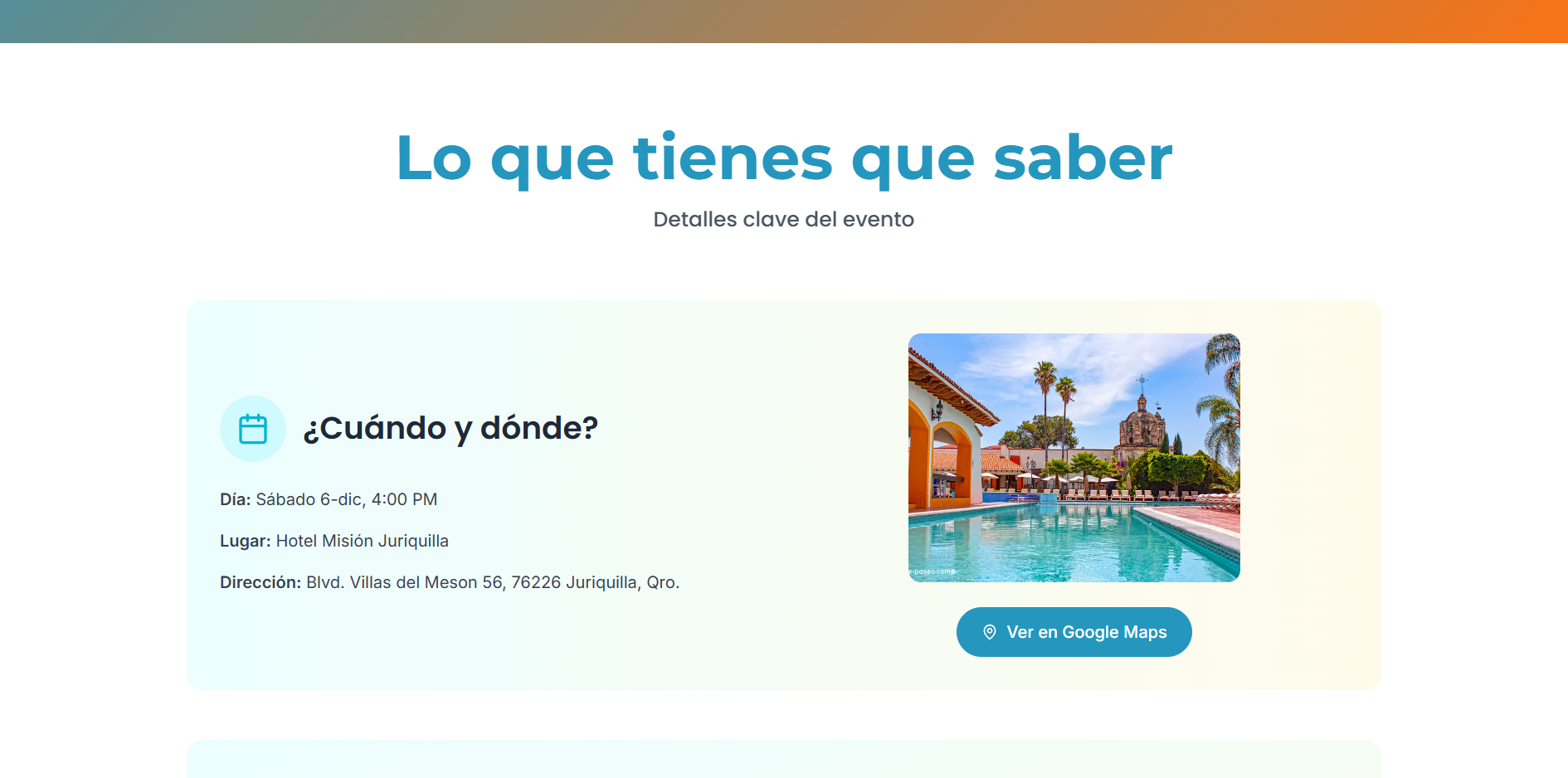The height and width of the screenshot is (778, 1568).
Task: Click the hotel pool photo thumbnail
Action: point(1074,458)
